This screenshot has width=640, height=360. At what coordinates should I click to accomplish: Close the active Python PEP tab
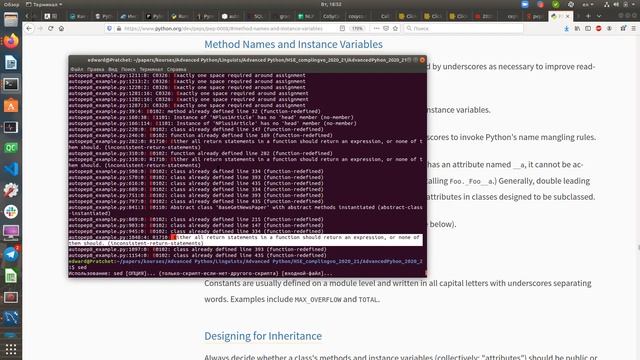567,16
